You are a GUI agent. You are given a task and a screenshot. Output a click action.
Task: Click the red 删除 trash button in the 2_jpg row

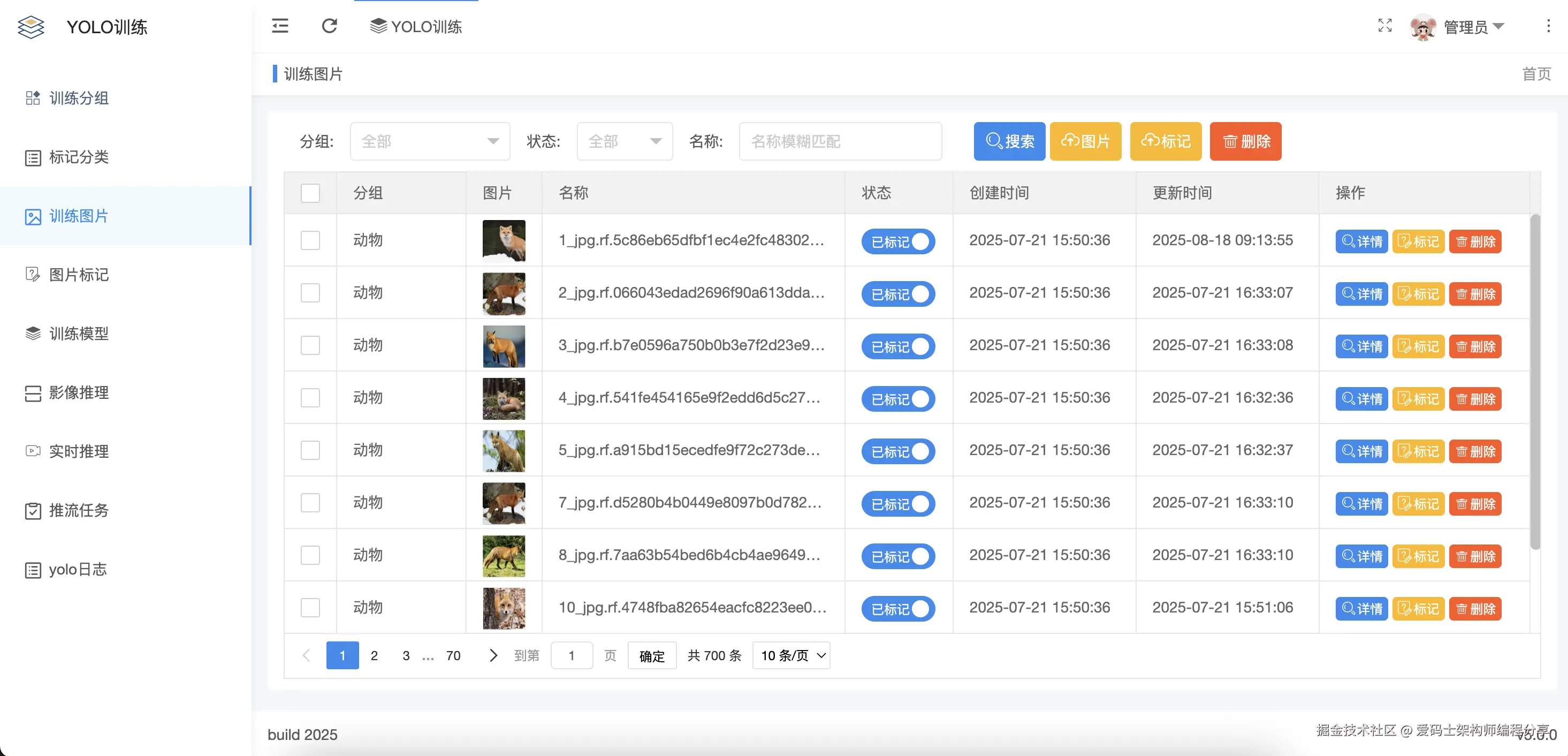pyautogui.click(x=1475, y=293)
